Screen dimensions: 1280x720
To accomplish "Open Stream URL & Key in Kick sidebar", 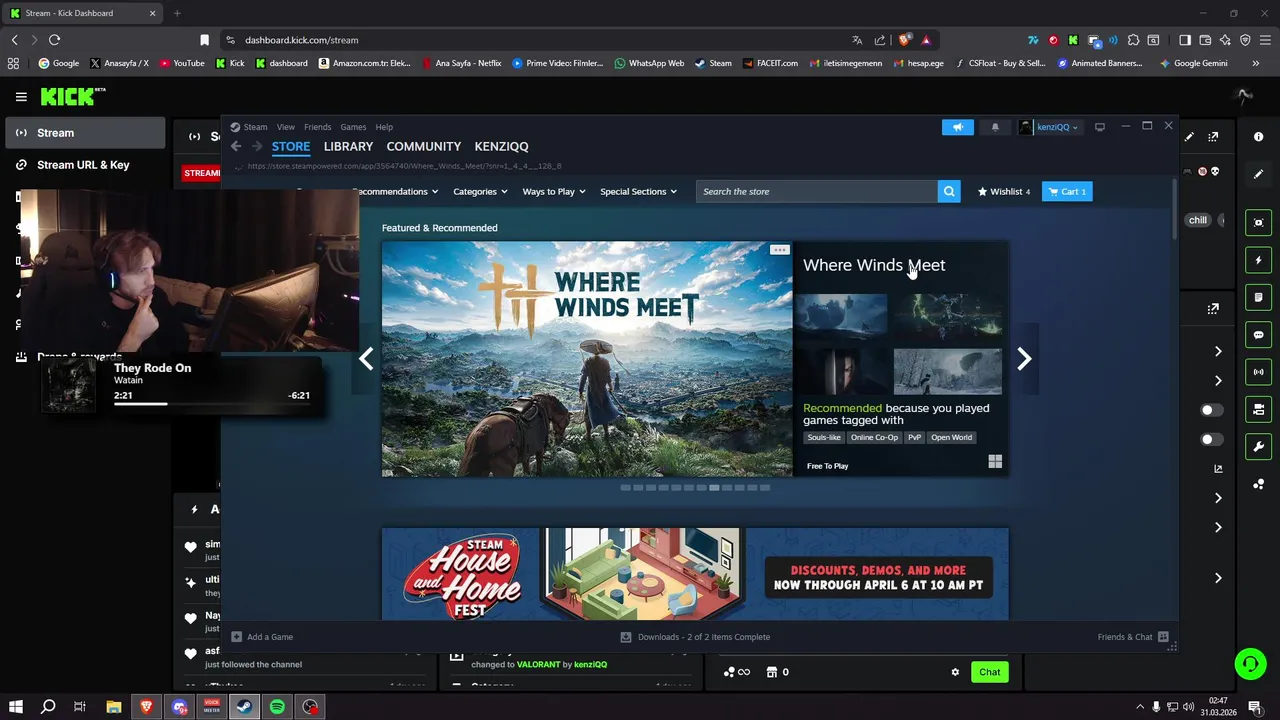I will pos(83,165).
